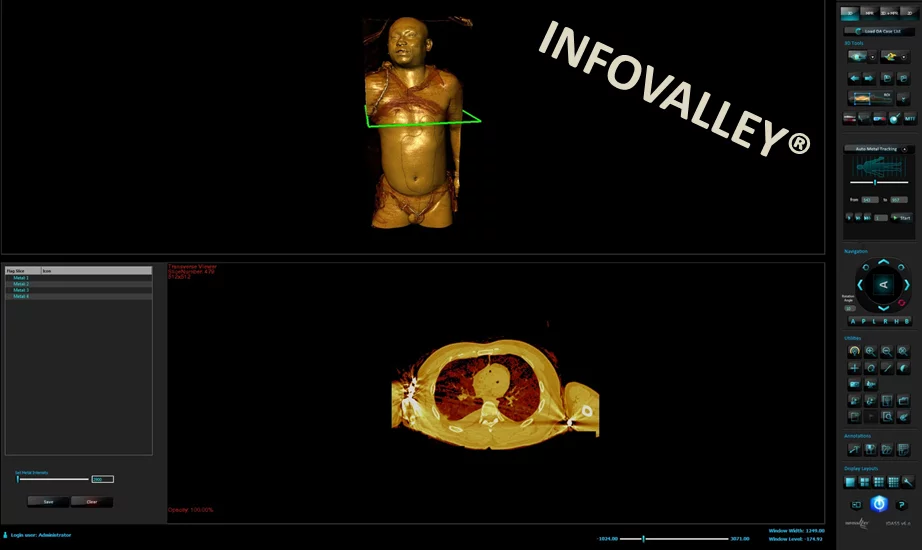Click the window level gauge utility icon
922x550 pixels.
coord(854,351)
